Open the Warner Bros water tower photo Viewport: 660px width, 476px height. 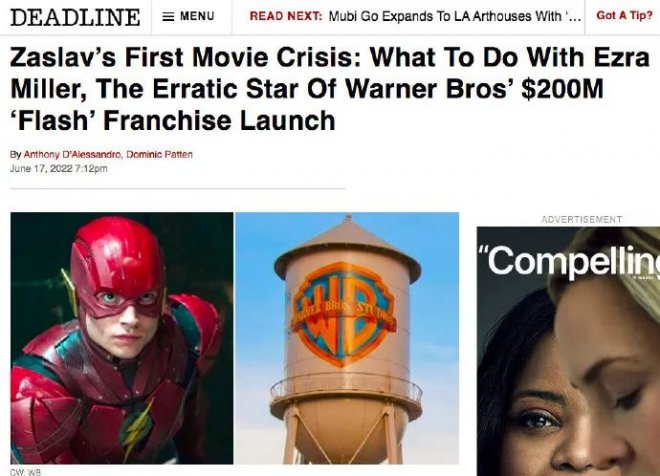pos(347,338)
